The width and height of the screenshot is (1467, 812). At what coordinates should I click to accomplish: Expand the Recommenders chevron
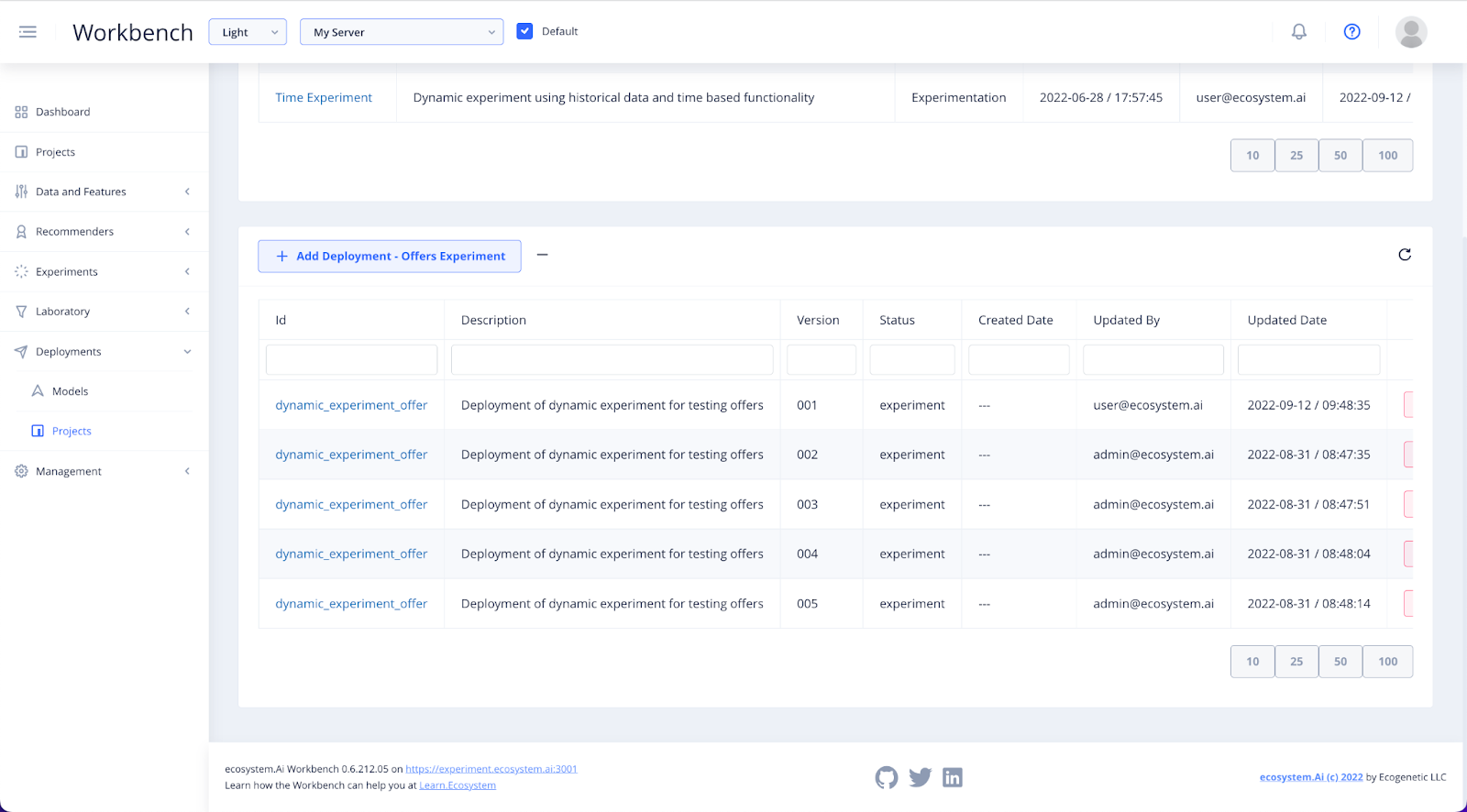point(187,232)
